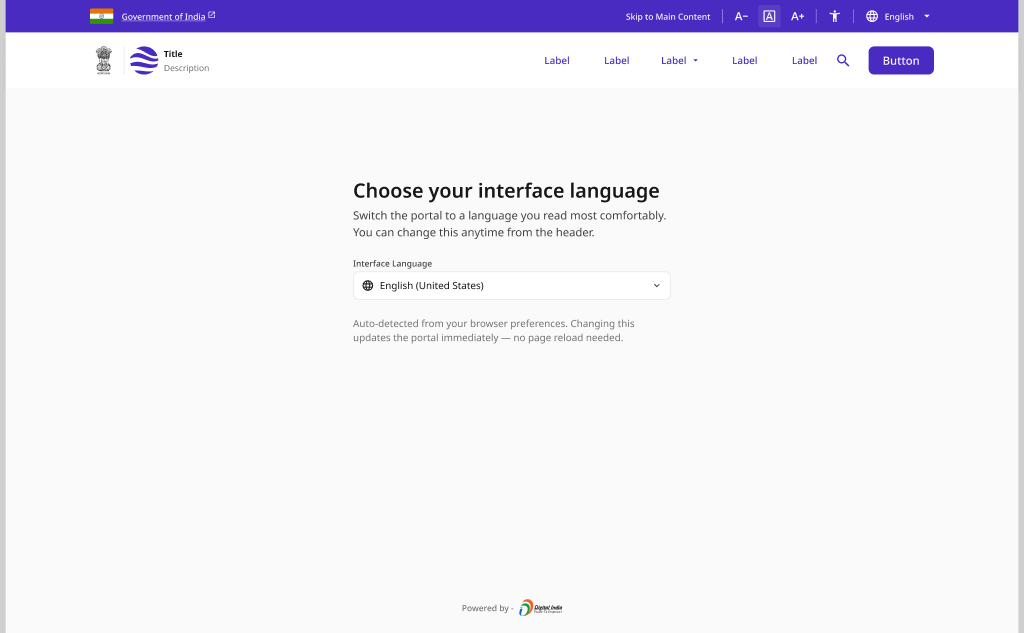
Task: Open accessibility options figure icon
Action: (835, 16)
